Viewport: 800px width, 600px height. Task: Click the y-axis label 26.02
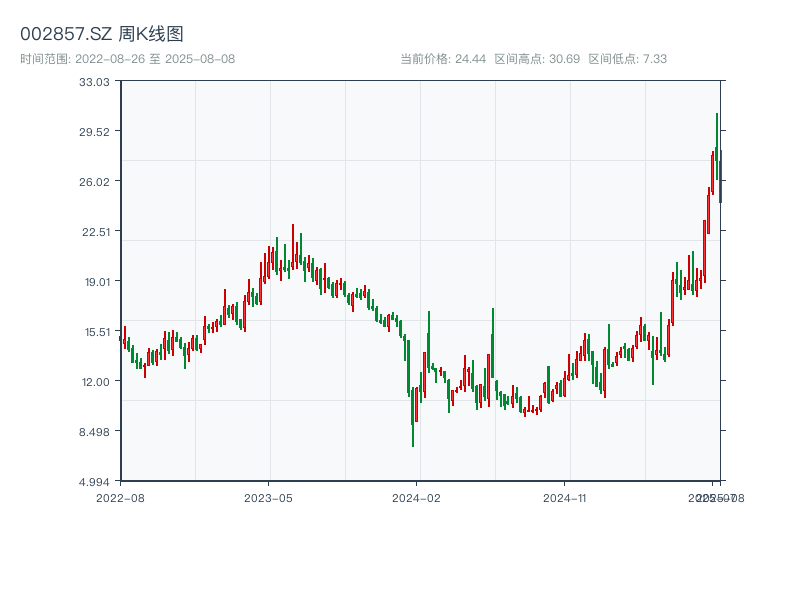pyautogui.click(x=94, y=182)
